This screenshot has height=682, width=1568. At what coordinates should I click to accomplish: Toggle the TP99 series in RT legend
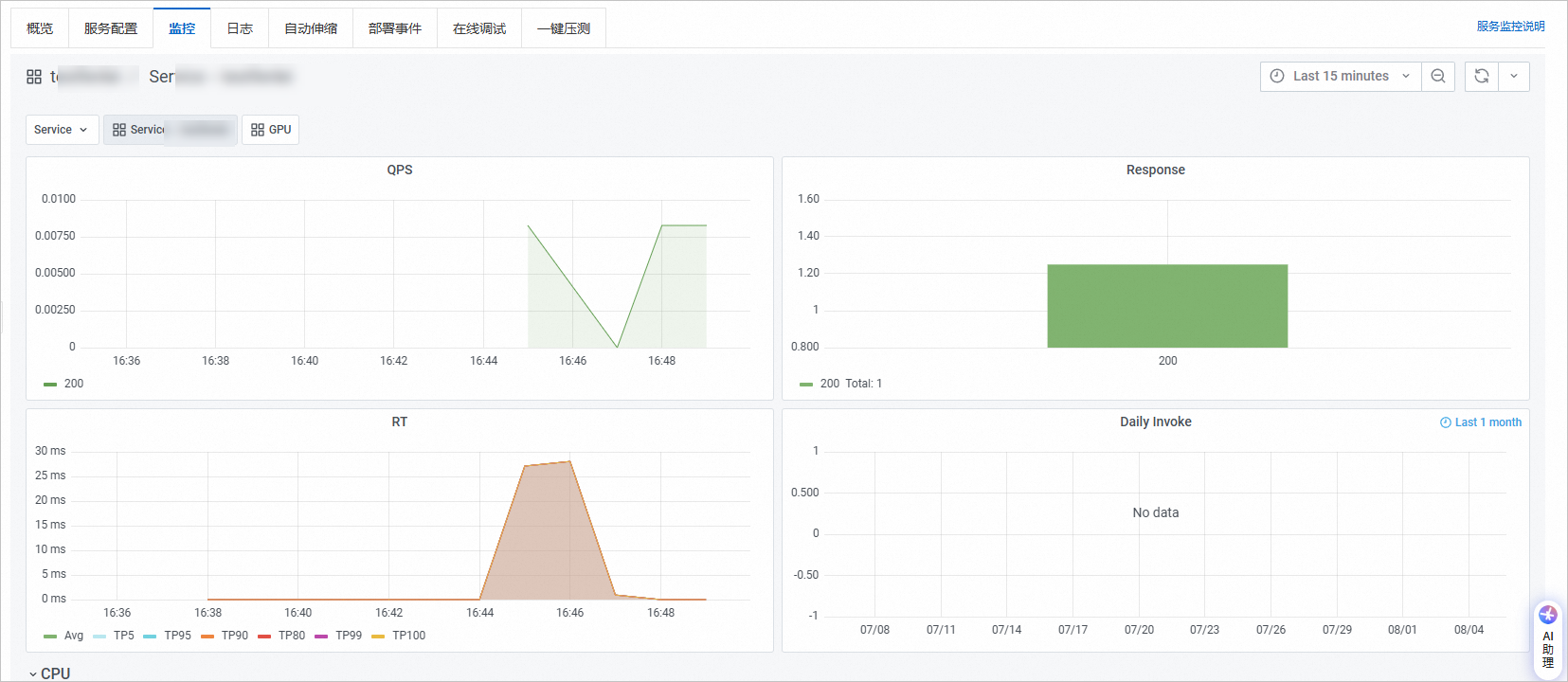[338, 636]
